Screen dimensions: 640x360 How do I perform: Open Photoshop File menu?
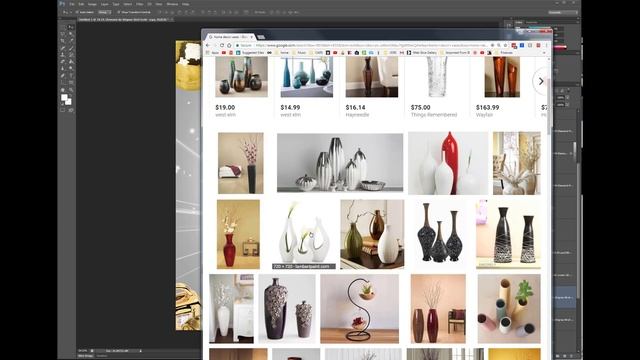pos(72,4)
